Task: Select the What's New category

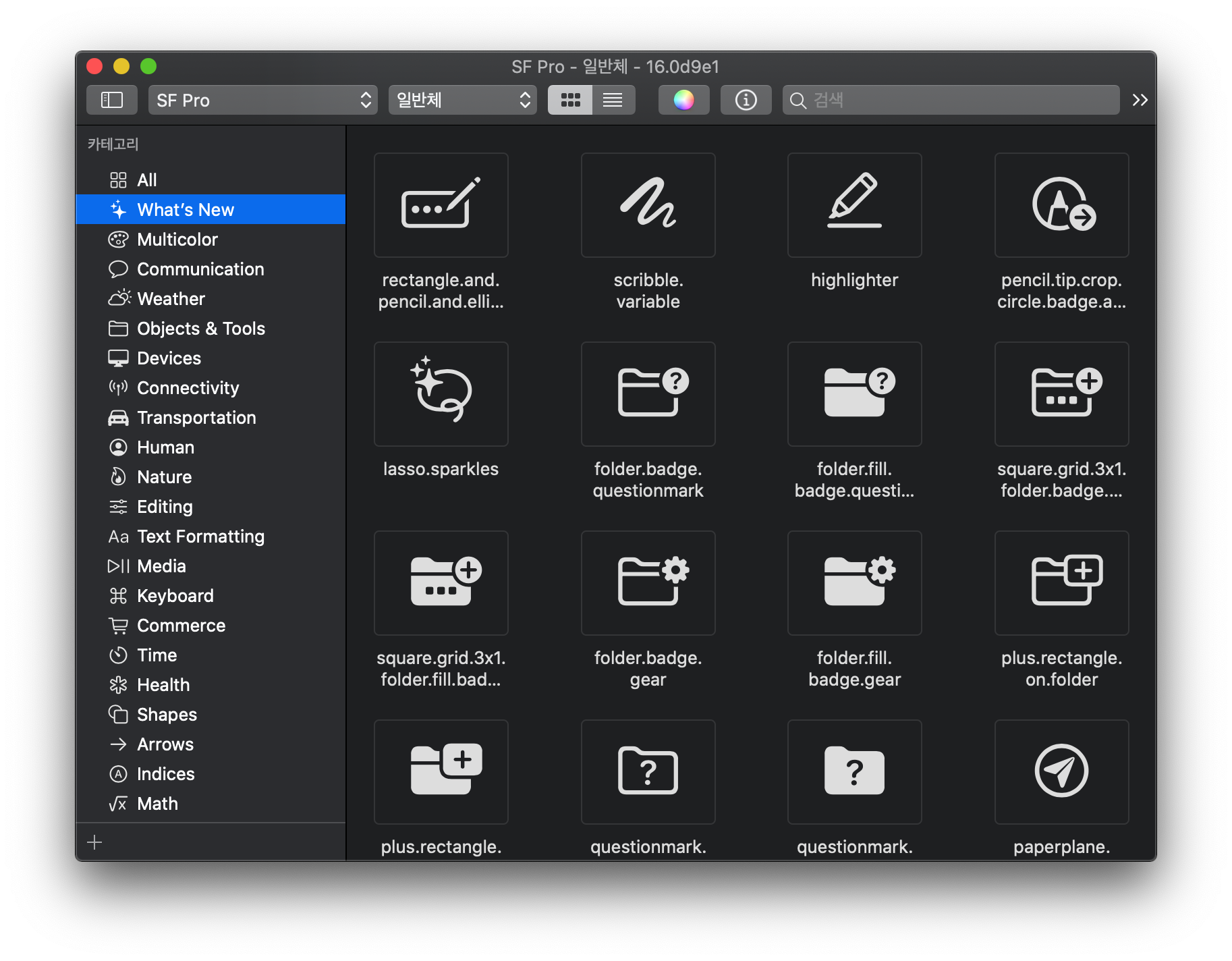Action: coord(211,210)
